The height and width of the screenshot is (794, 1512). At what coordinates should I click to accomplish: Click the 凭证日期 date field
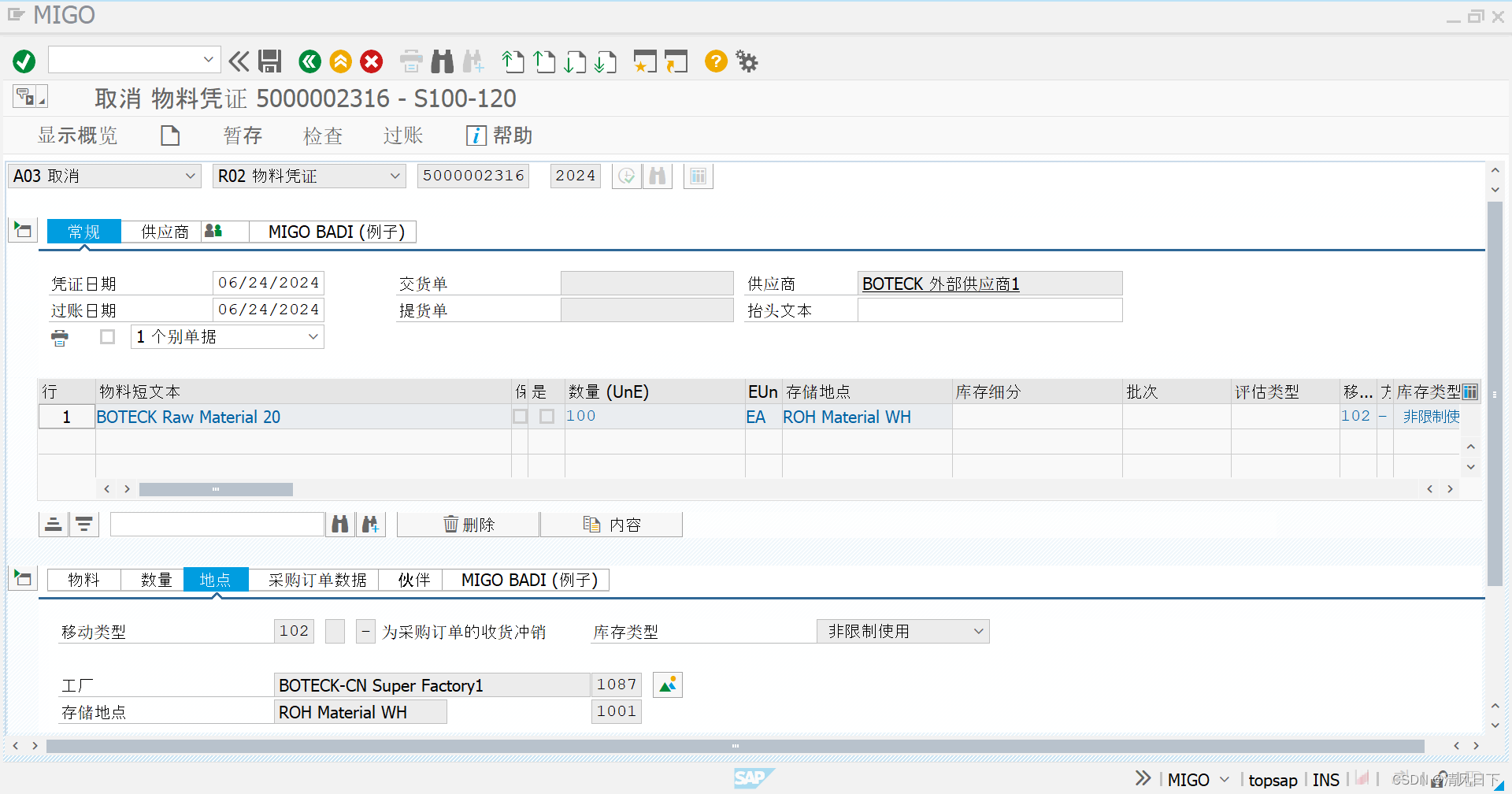pyautogui.click(x=269, y=283)
